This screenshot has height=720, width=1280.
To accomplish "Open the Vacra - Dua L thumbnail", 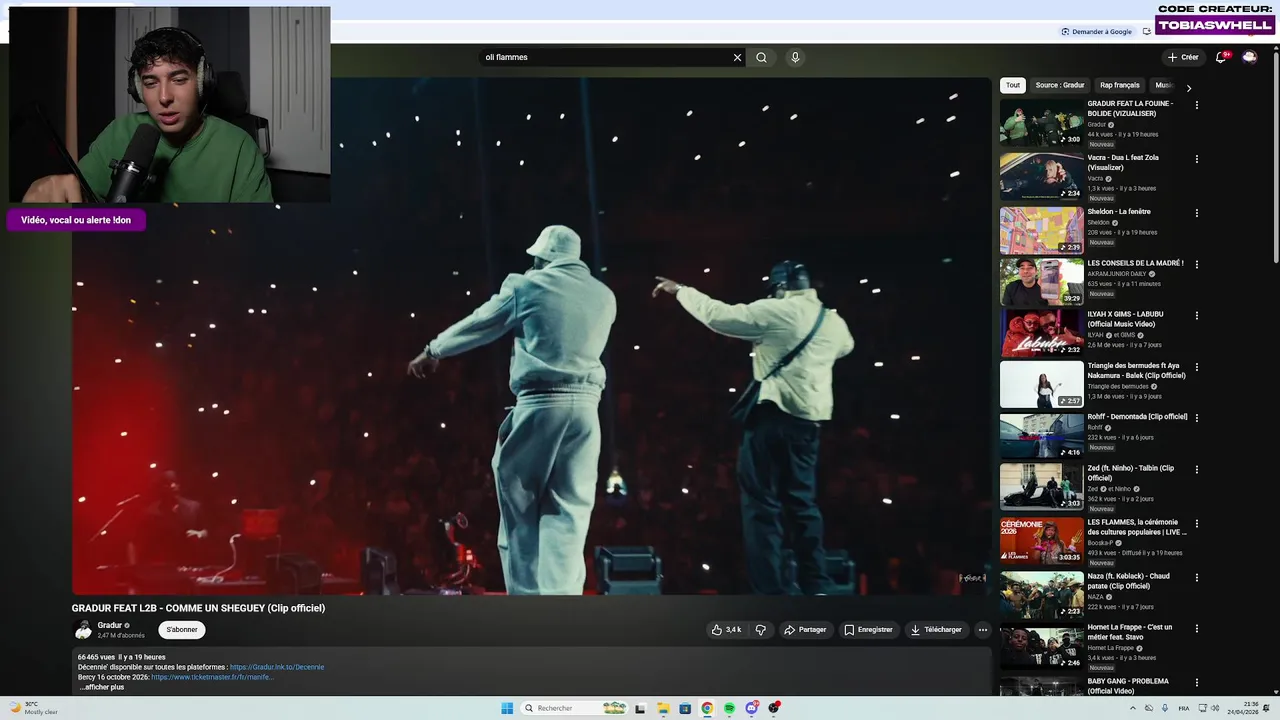I will pyautogui.click(x=1042, y=176).
